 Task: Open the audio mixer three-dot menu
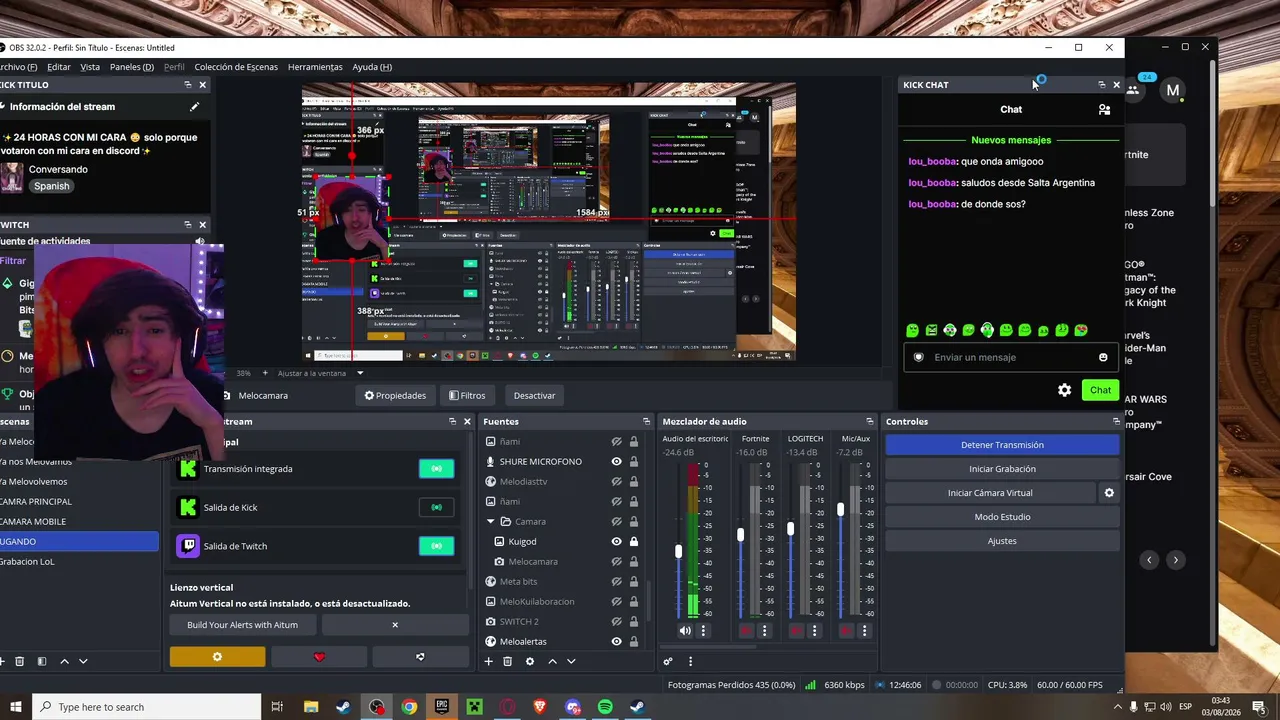[690, 661]
